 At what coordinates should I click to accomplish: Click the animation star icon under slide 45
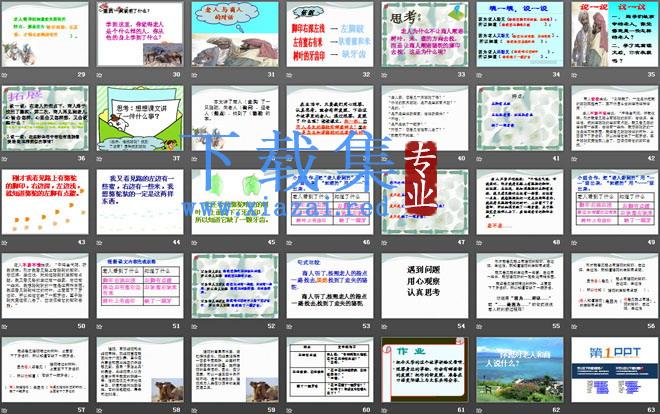point(194,242)
